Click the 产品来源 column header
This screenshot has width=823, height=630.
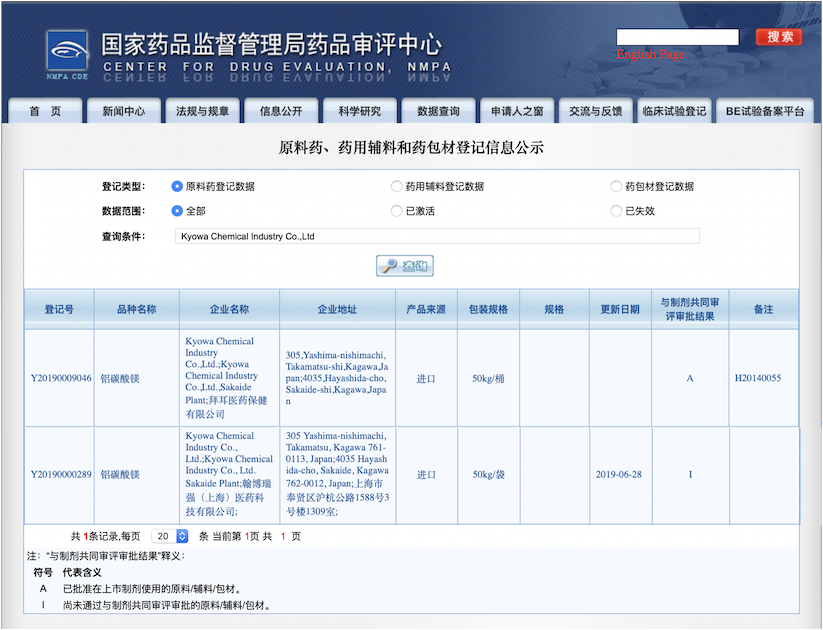[426, 309]
